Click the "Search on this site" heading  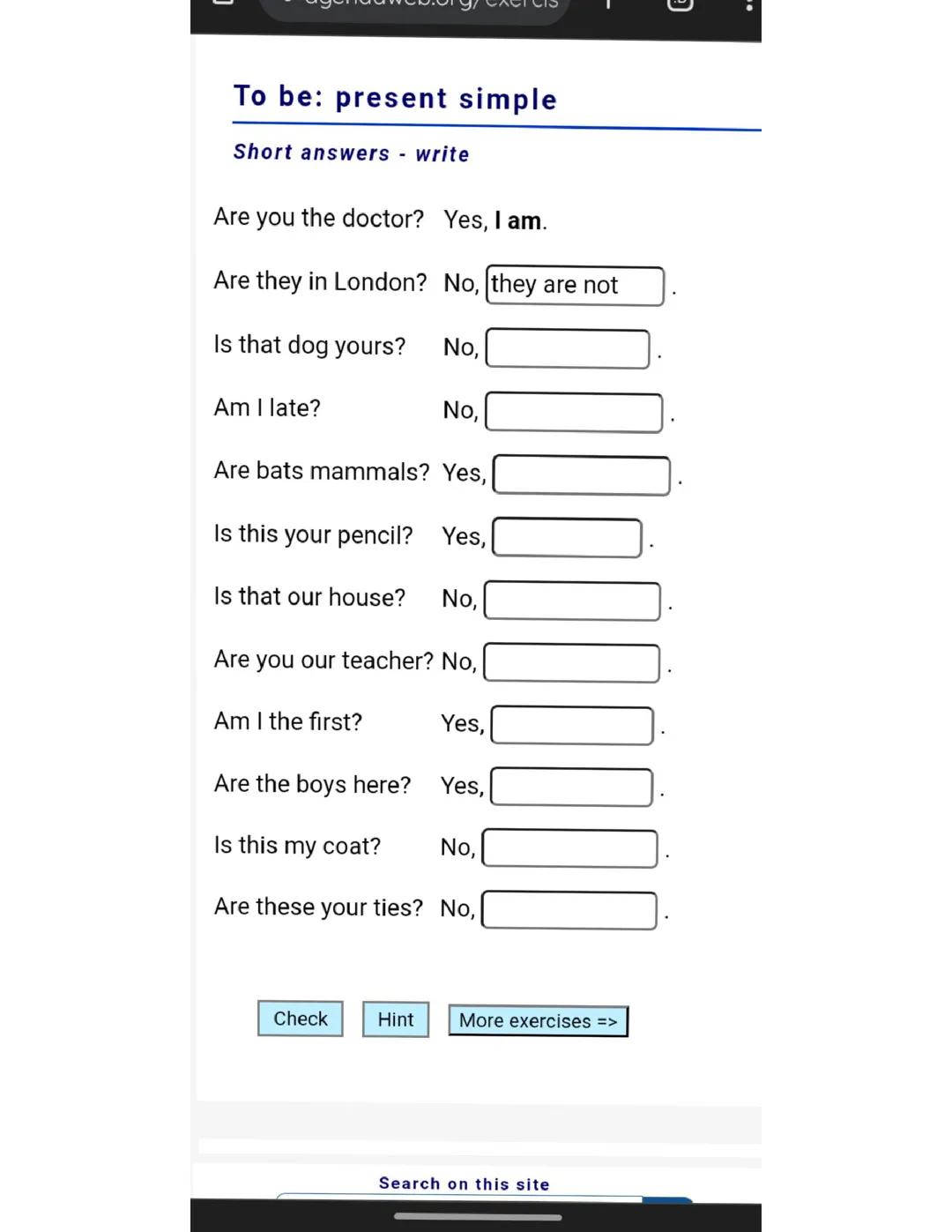point(465,1183)
